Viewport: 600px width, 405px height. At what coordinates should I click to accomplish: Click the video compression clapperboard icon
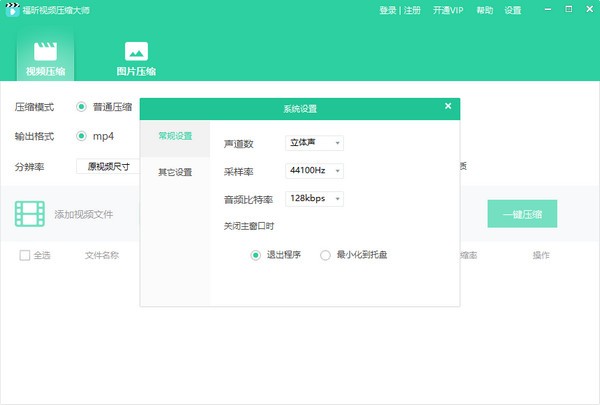pyautogui.click(x=43, y=50)
